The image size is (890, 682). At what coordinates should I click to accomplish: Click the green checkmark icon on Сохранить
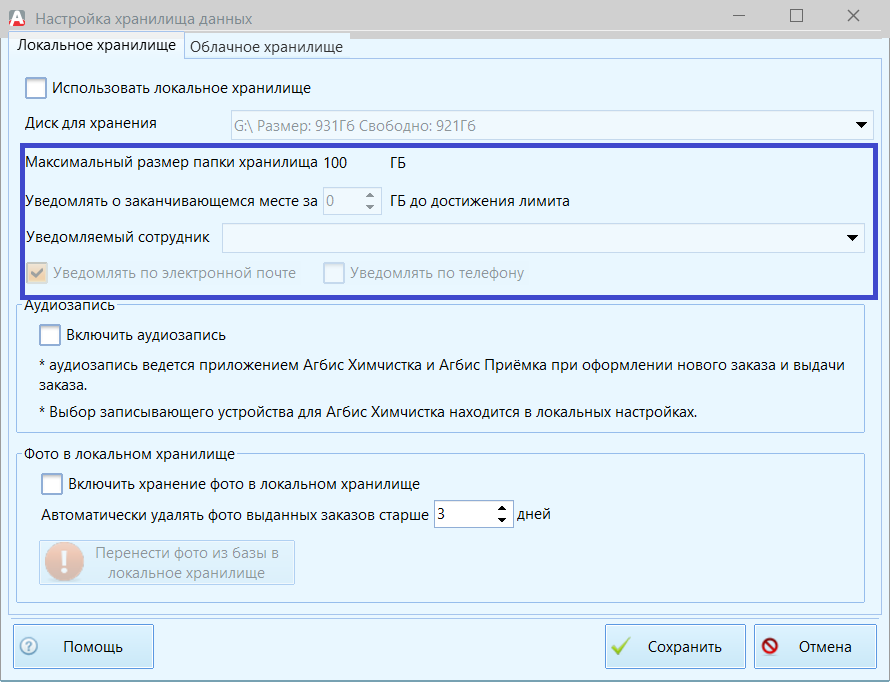(x=621, y=646)
